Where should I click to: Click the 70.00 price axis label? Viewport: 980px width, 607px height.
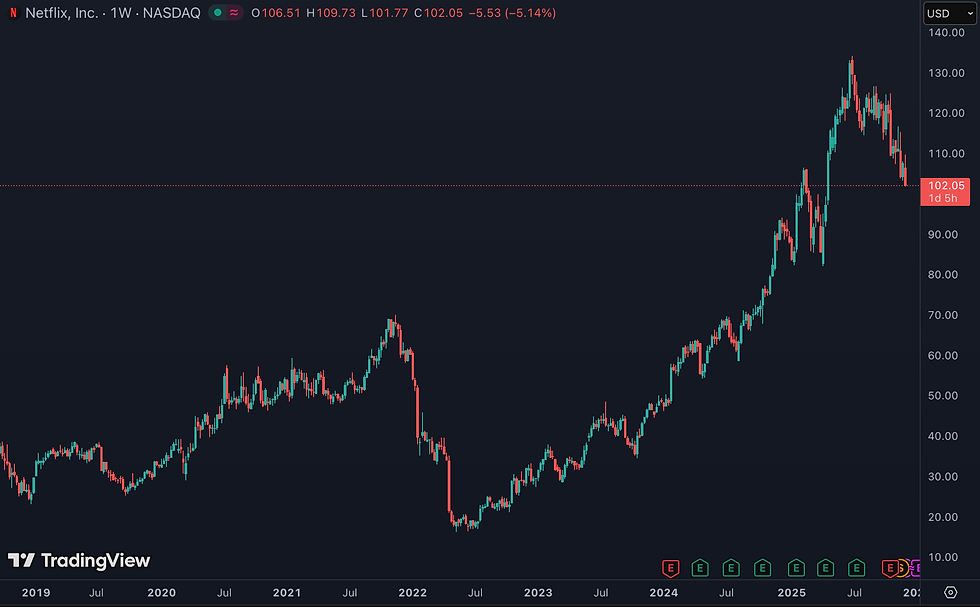(943, 315)
